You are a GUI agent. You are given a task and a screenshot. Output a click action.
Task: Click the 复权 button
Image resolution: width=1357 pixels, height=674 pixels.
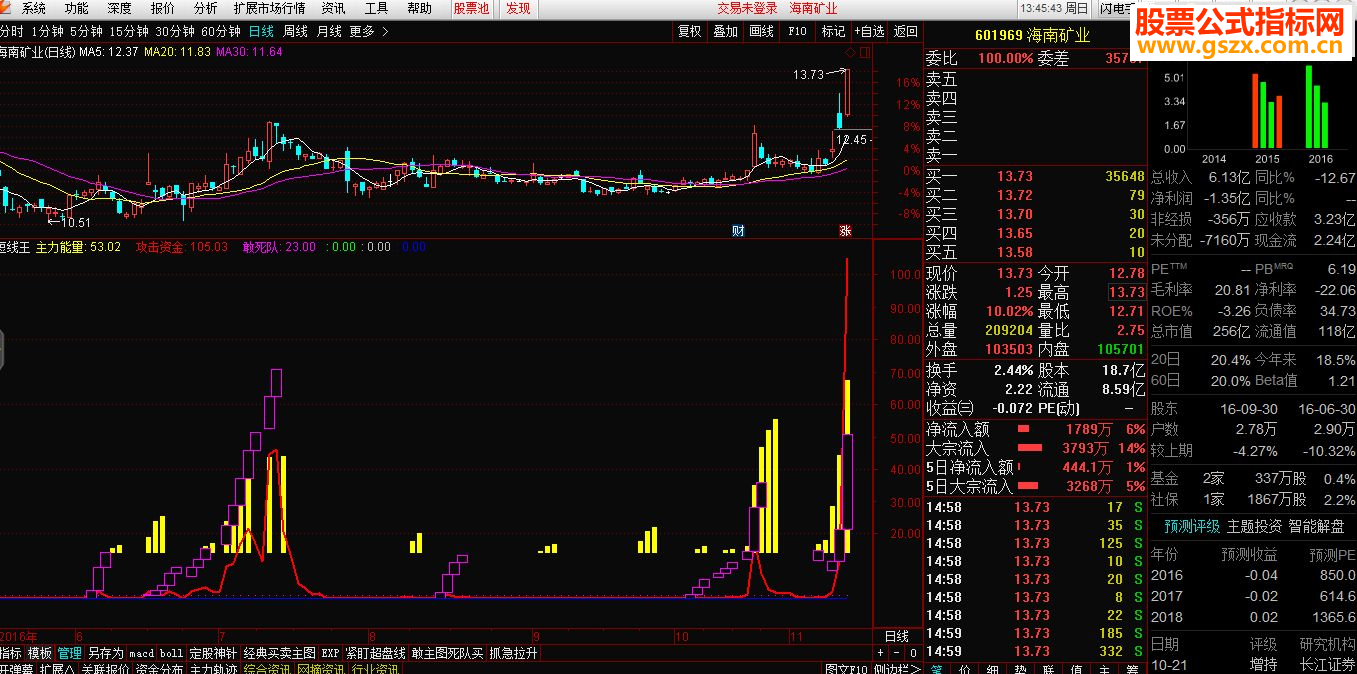689,31
